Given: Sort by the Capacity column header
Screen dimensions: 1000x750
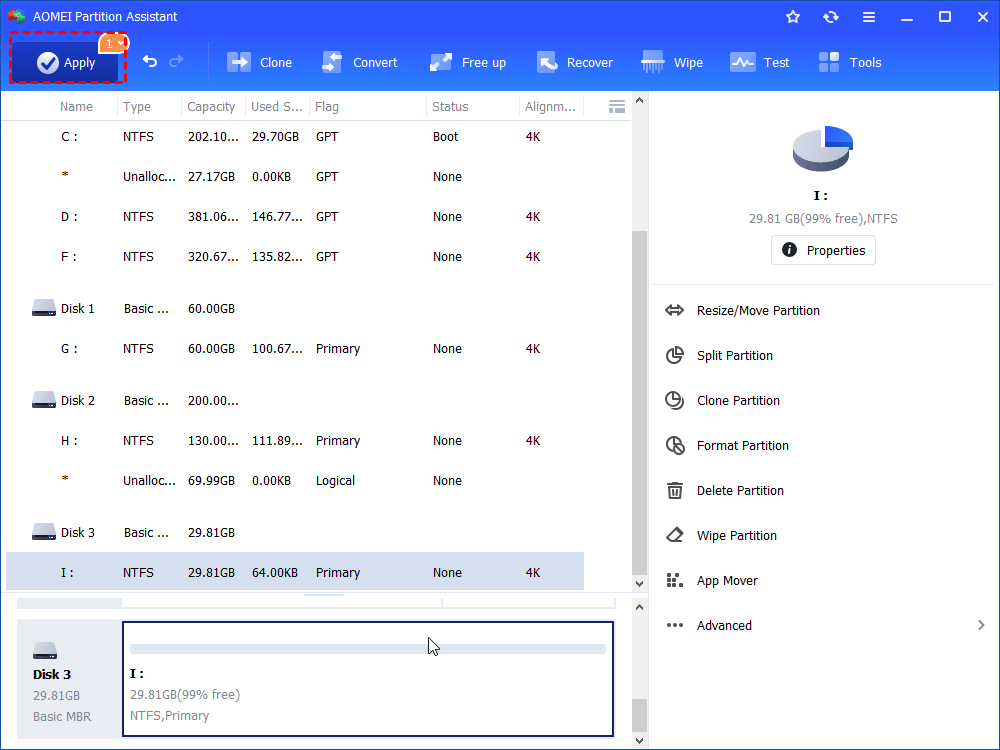Looking at the screenshot, I should (211, 107).
